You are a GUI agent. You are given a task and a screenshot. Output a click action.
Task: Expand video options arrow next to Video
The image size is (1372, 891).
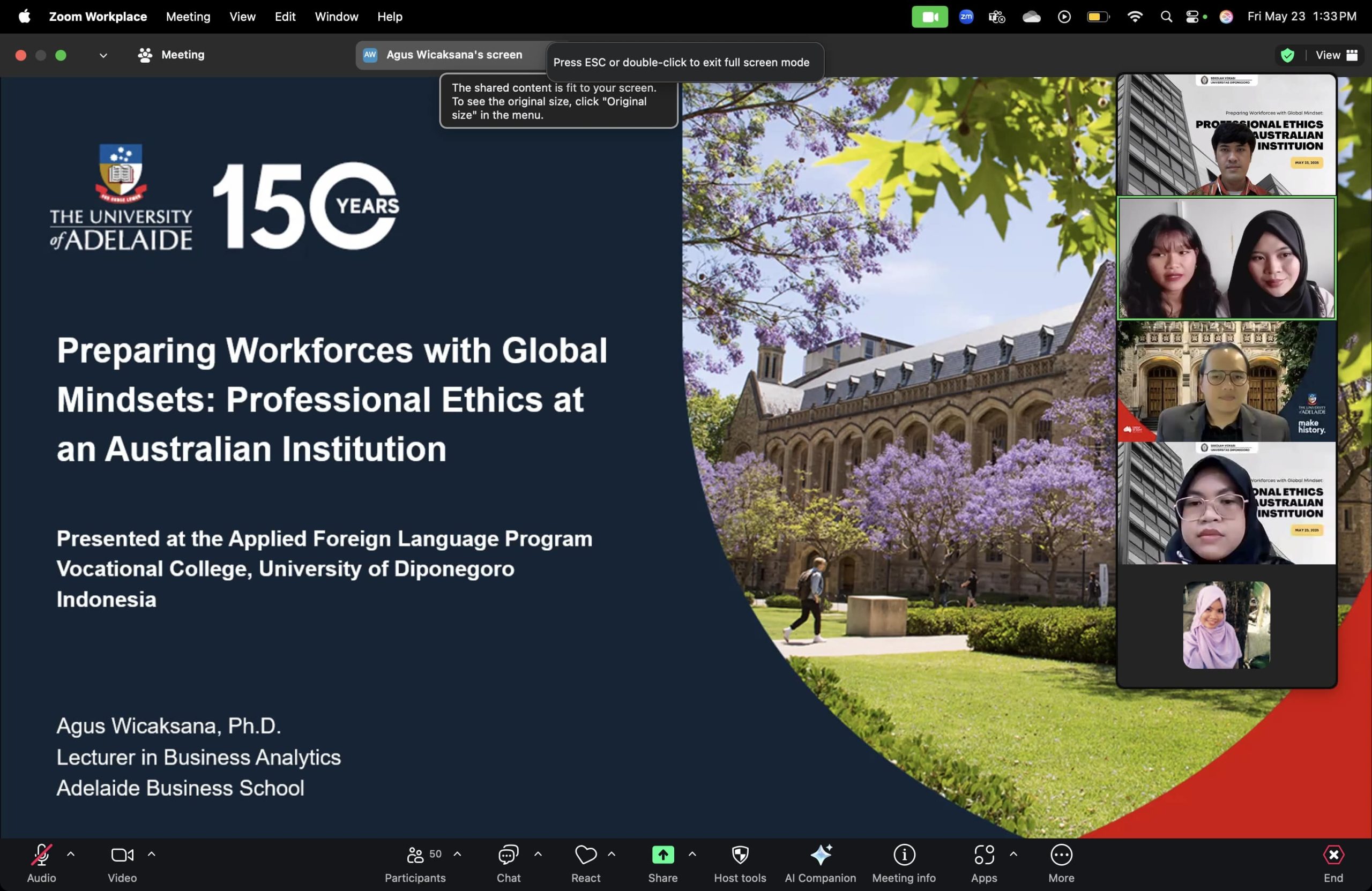pos(152,854)
